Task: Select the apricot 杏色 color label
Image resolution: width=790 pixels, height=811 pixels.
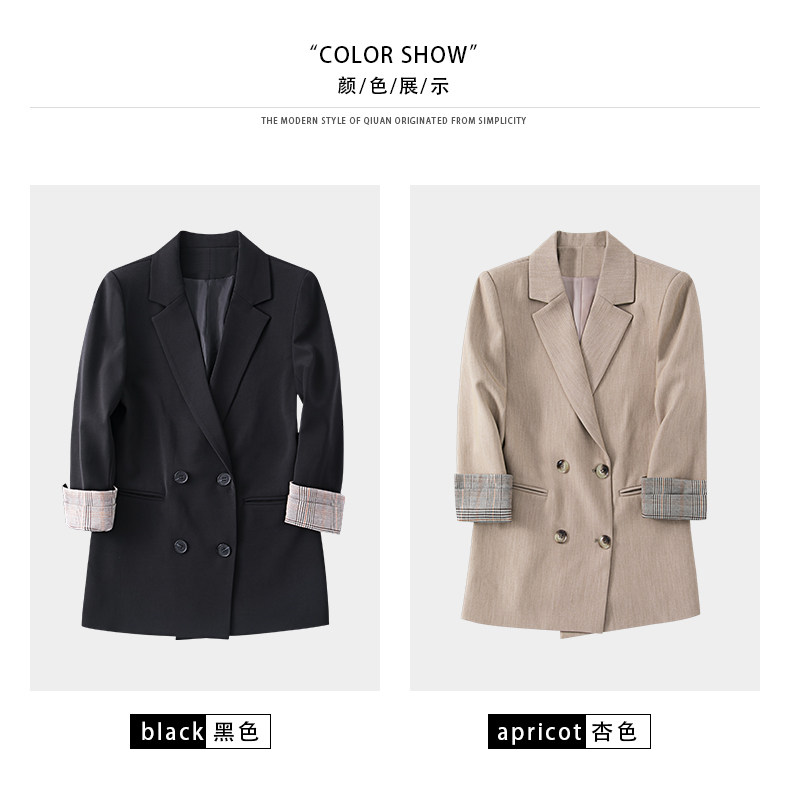Action: (569, 731)
